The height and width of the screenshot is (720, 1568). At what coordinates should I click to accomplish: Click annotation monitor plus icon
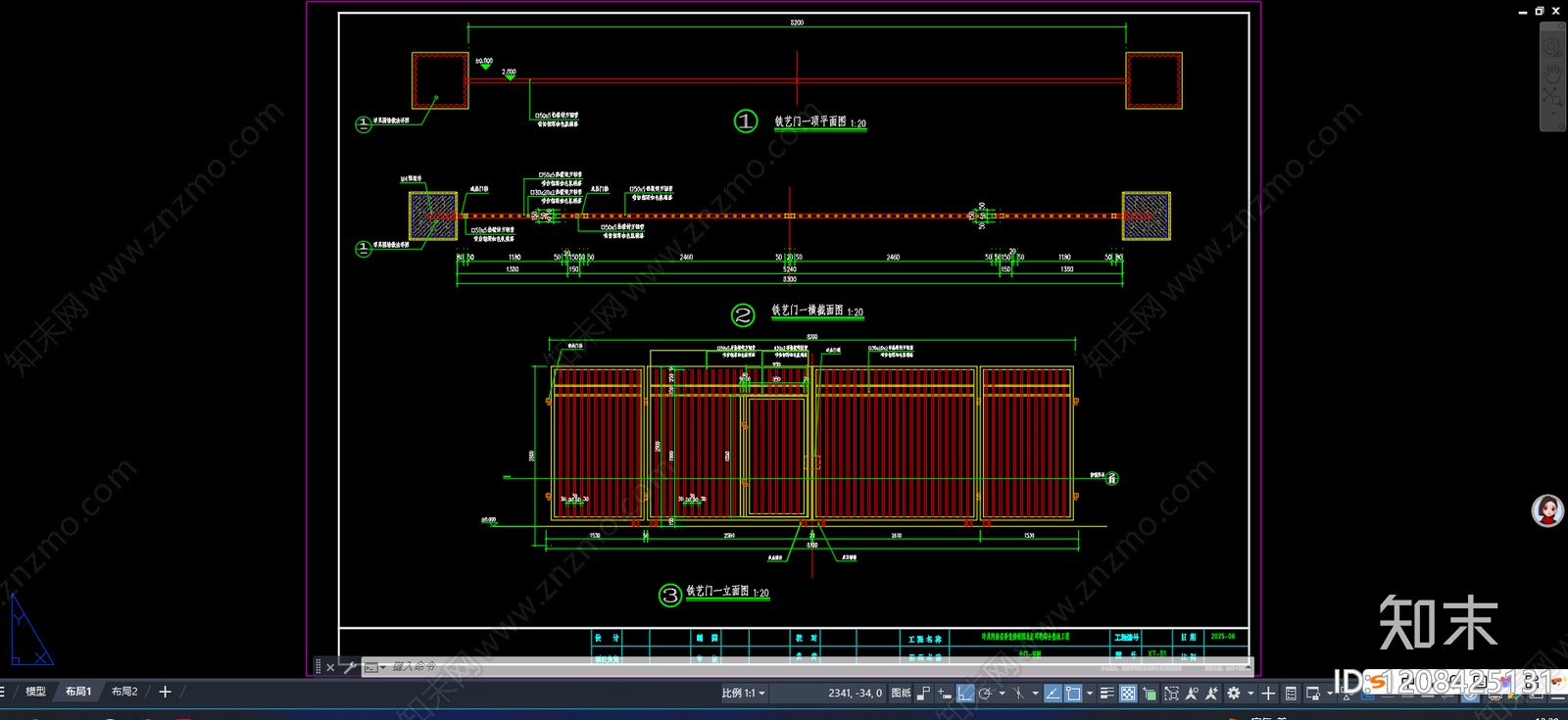pos(1268,693)
